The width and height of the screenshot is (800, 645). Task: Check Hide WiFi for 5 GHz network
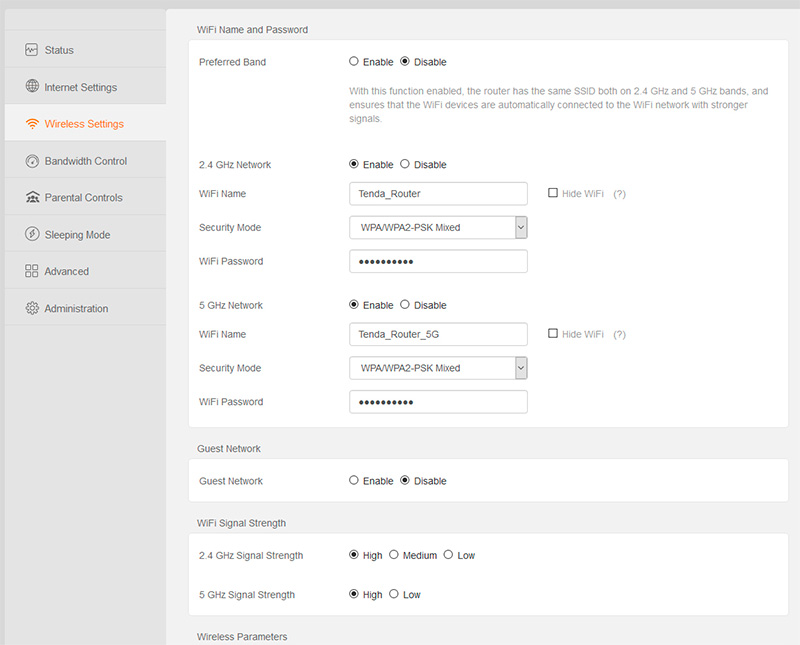point(553,334)
